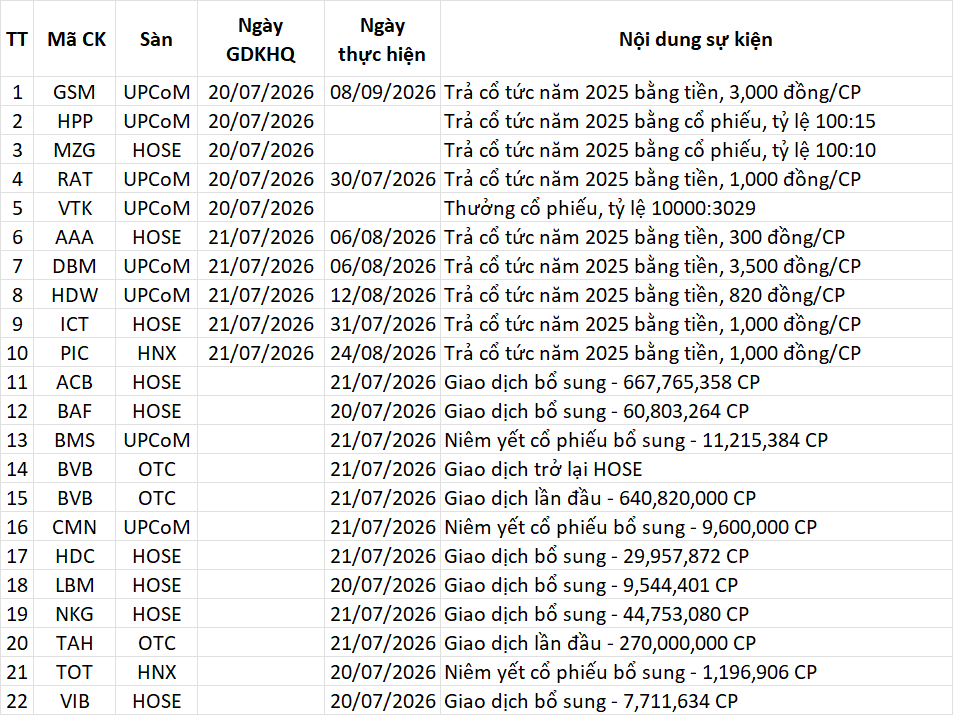Click the 'Sàn' column header
This screenshot has width=953, height=715.
(156, 39)
